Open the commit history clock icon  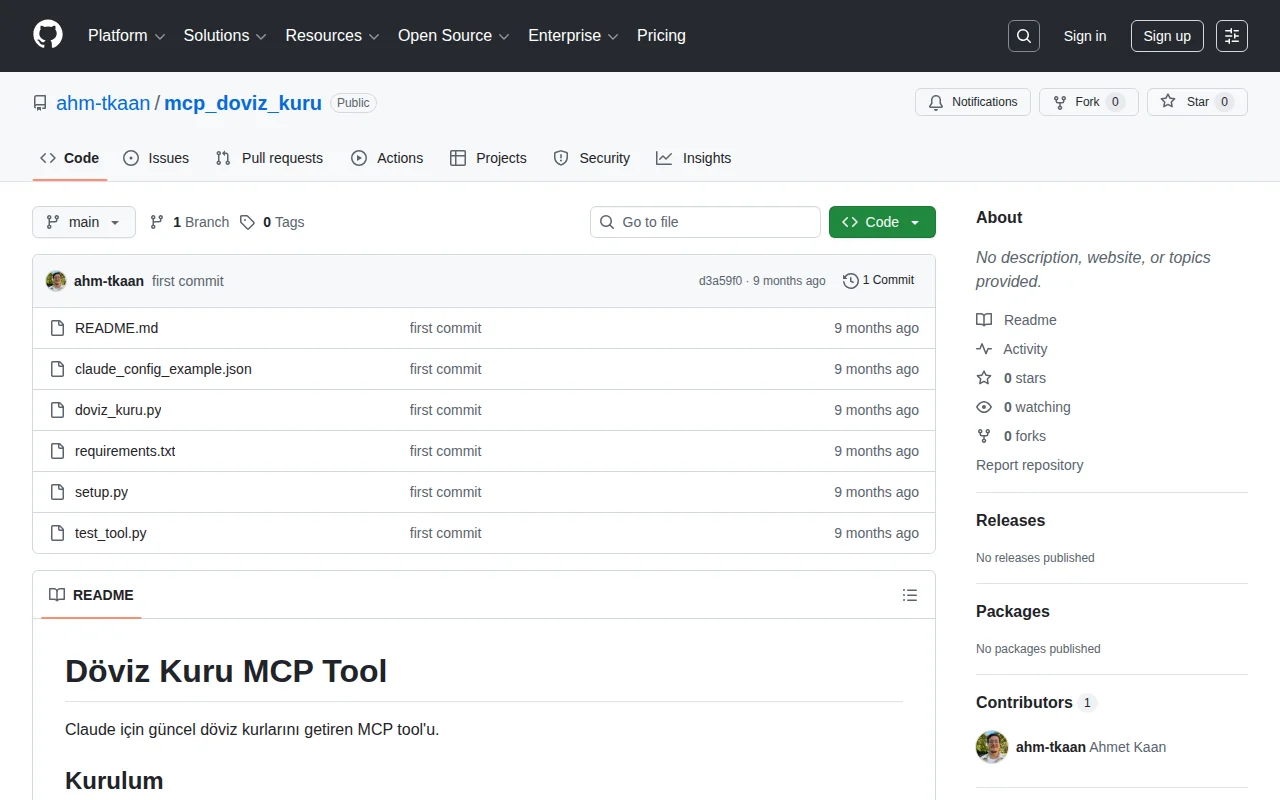click(850, 280)
